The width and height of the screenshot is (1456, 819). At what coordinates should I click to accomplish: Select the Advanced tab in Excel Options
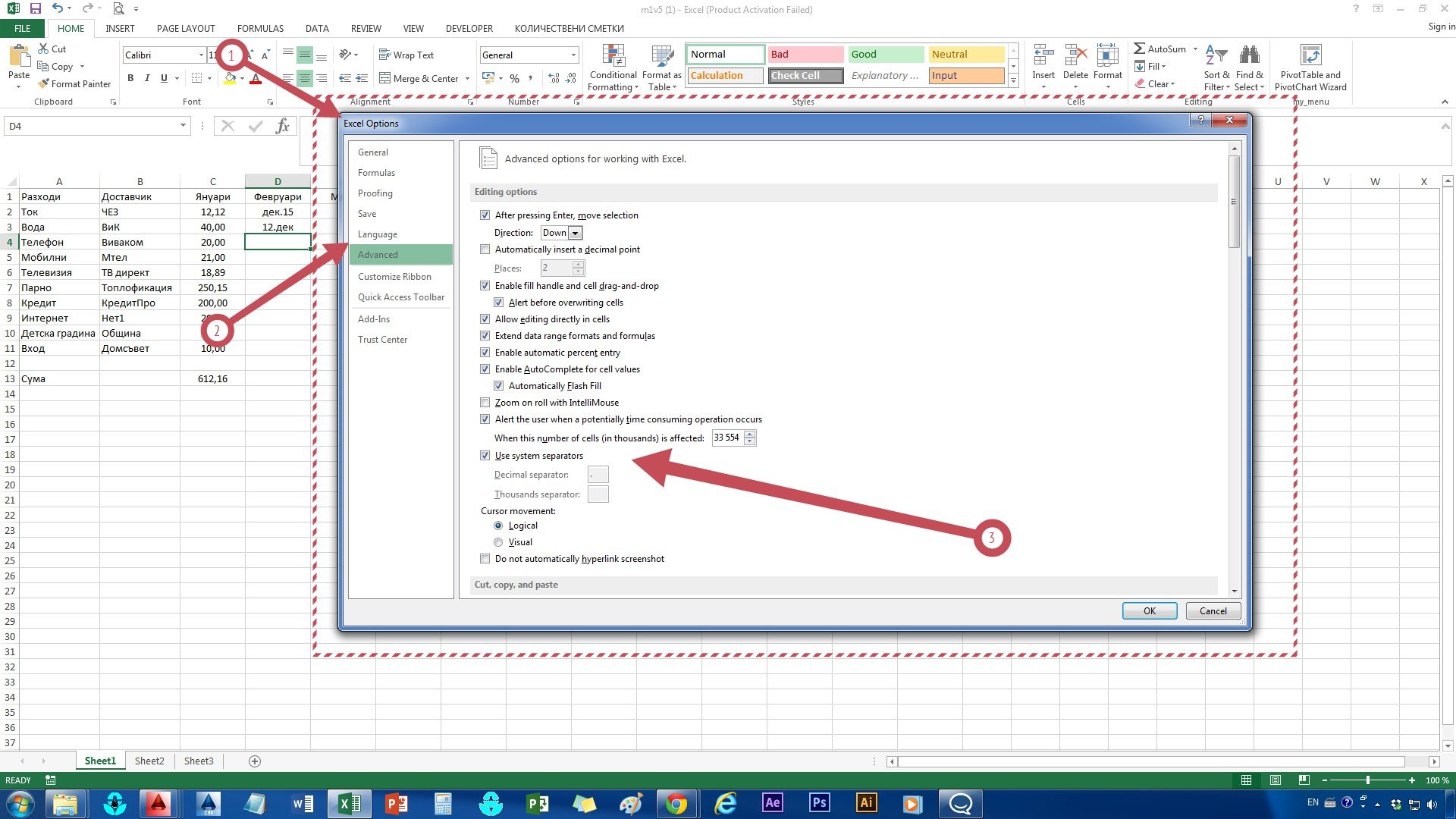(378, 254)
